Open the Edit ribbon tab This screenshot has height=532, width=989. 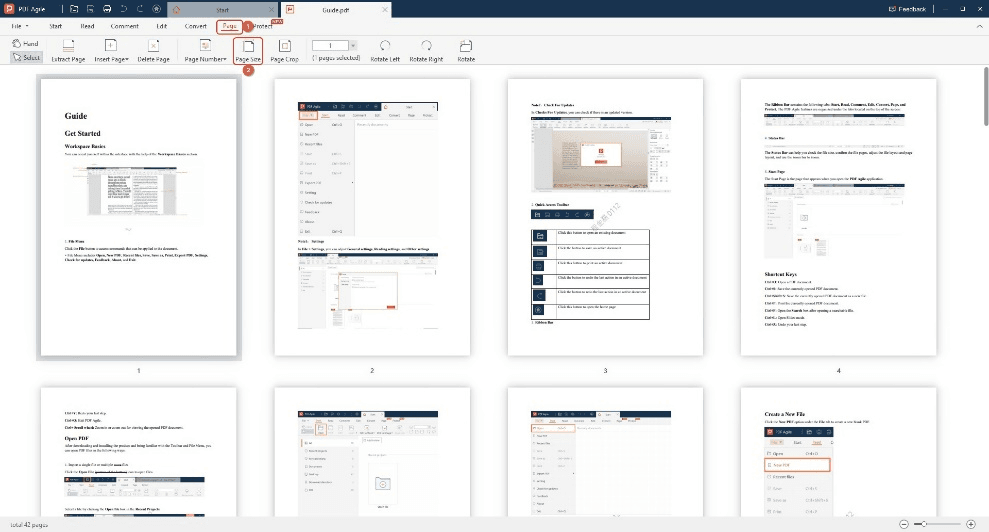(x=161, y=26)
